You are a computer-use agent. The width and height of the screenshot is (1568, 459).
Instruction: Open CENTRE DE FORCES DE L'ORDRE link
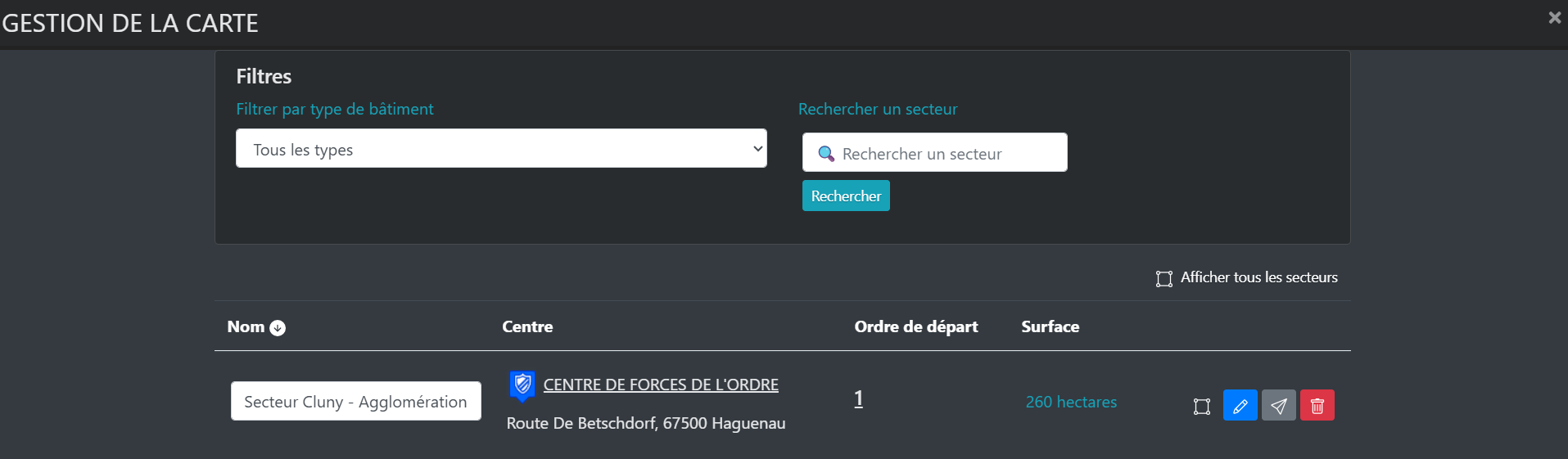pyautogui.click(x=661, y=385)
